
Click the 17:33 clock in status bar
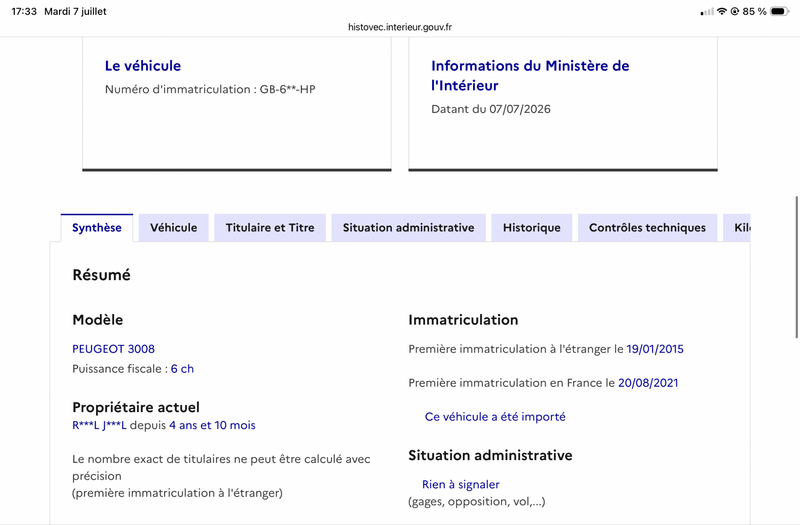coord(24,11)
